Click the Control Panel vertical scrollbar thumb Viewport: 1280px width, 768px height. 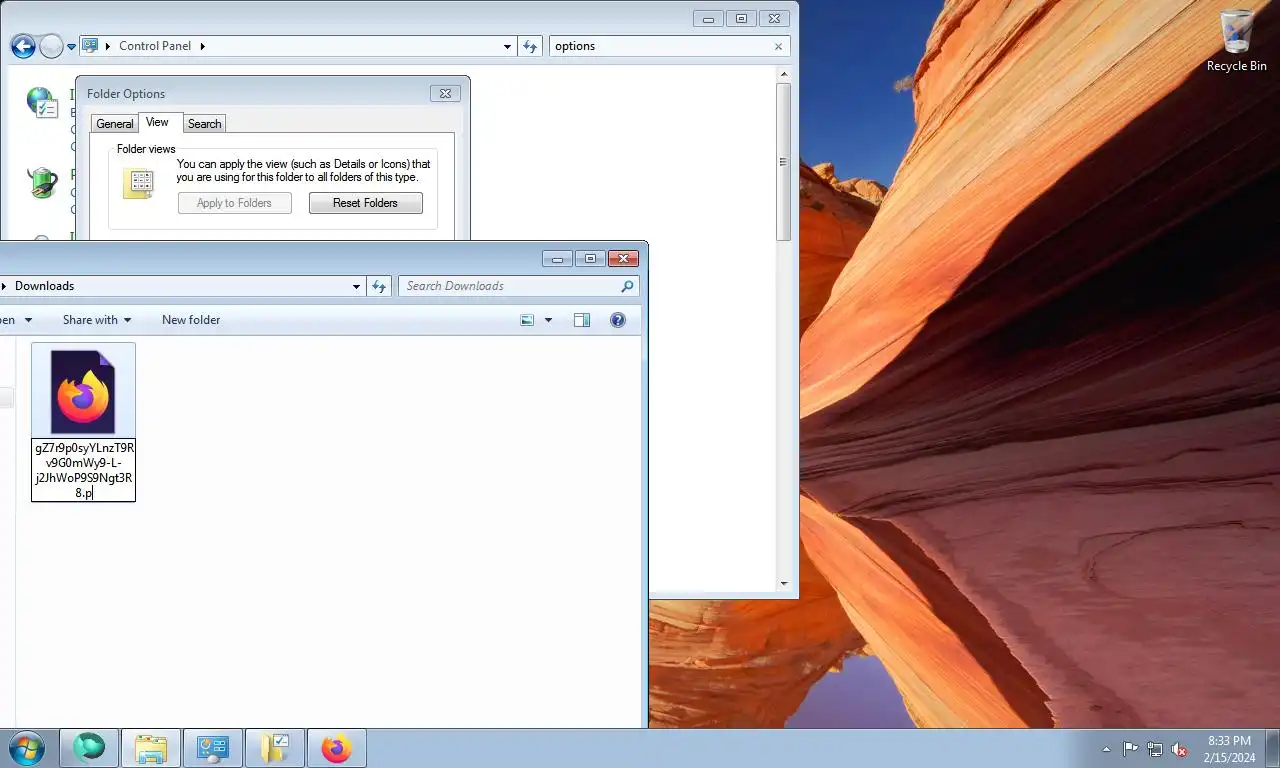pos(783,162)
